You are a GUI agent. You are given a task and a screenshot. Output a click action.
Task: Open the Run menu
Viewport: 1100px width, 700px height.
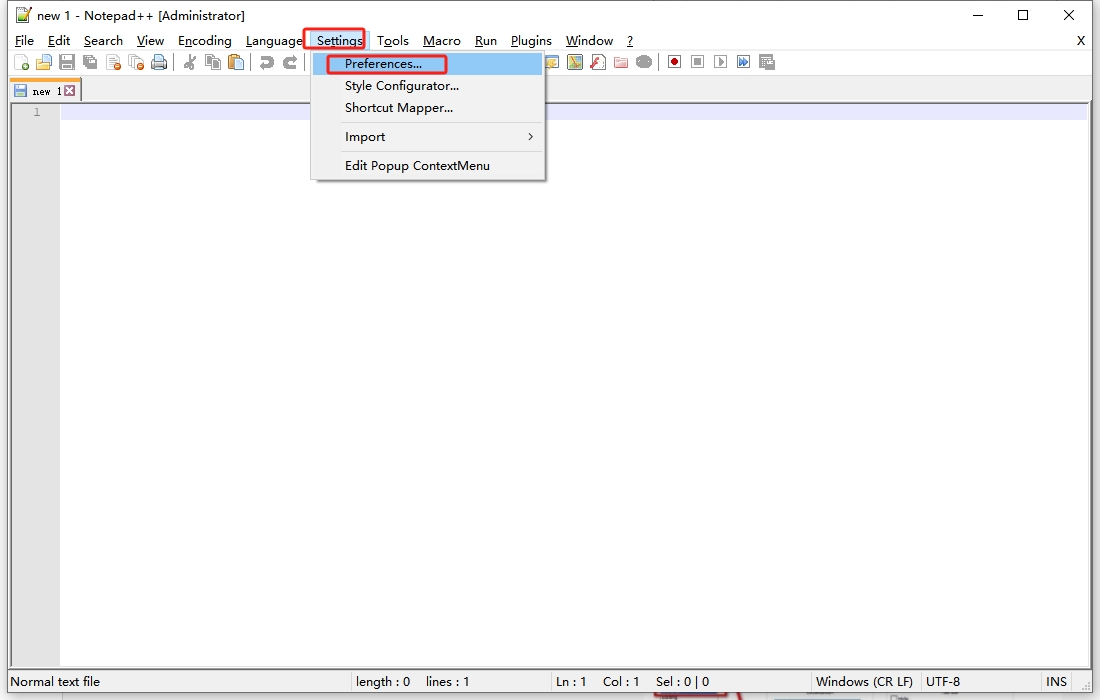click(485, 41)
